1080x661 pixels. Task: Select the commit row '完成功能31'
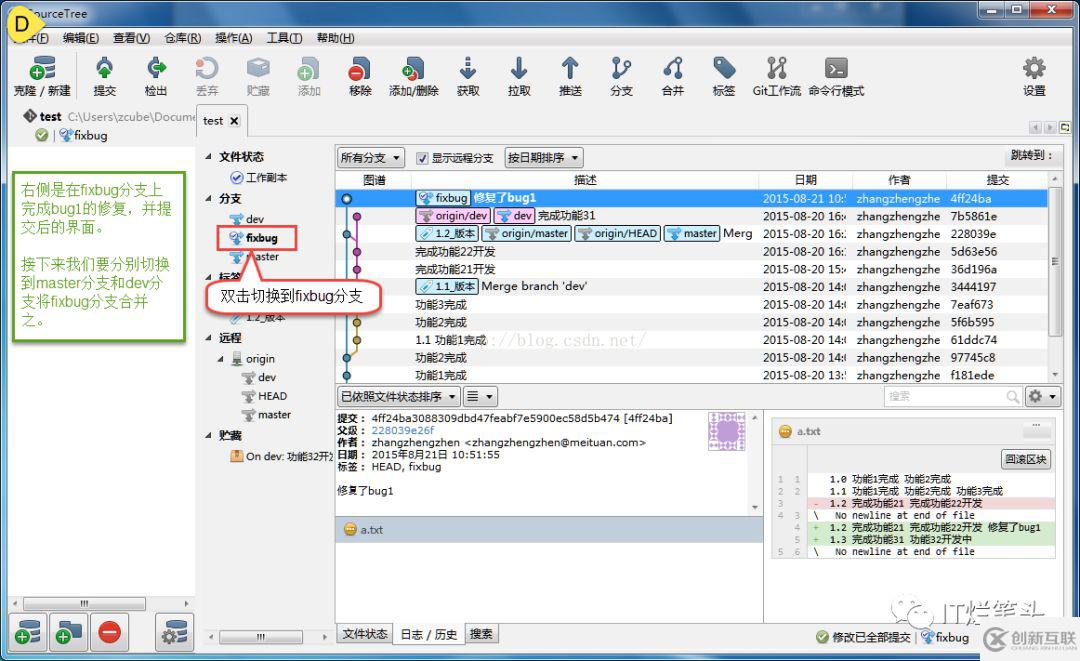click(x=692, y=216)
